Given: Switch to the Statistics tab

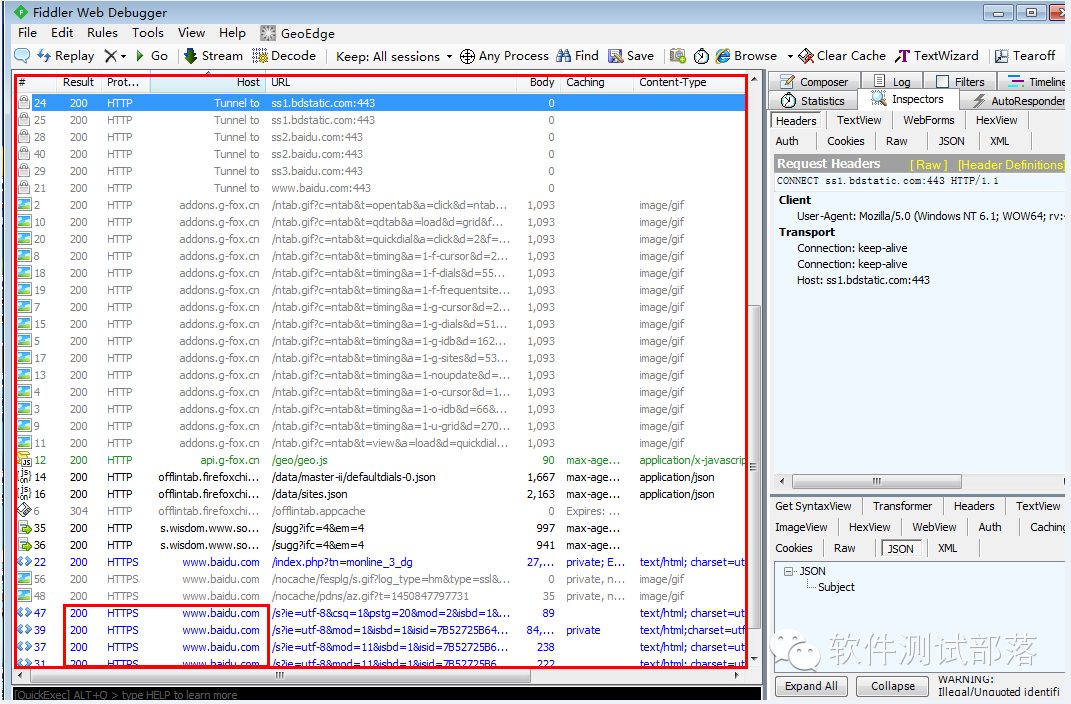Looking at the screenshot, I should click(x=813, y=101).
